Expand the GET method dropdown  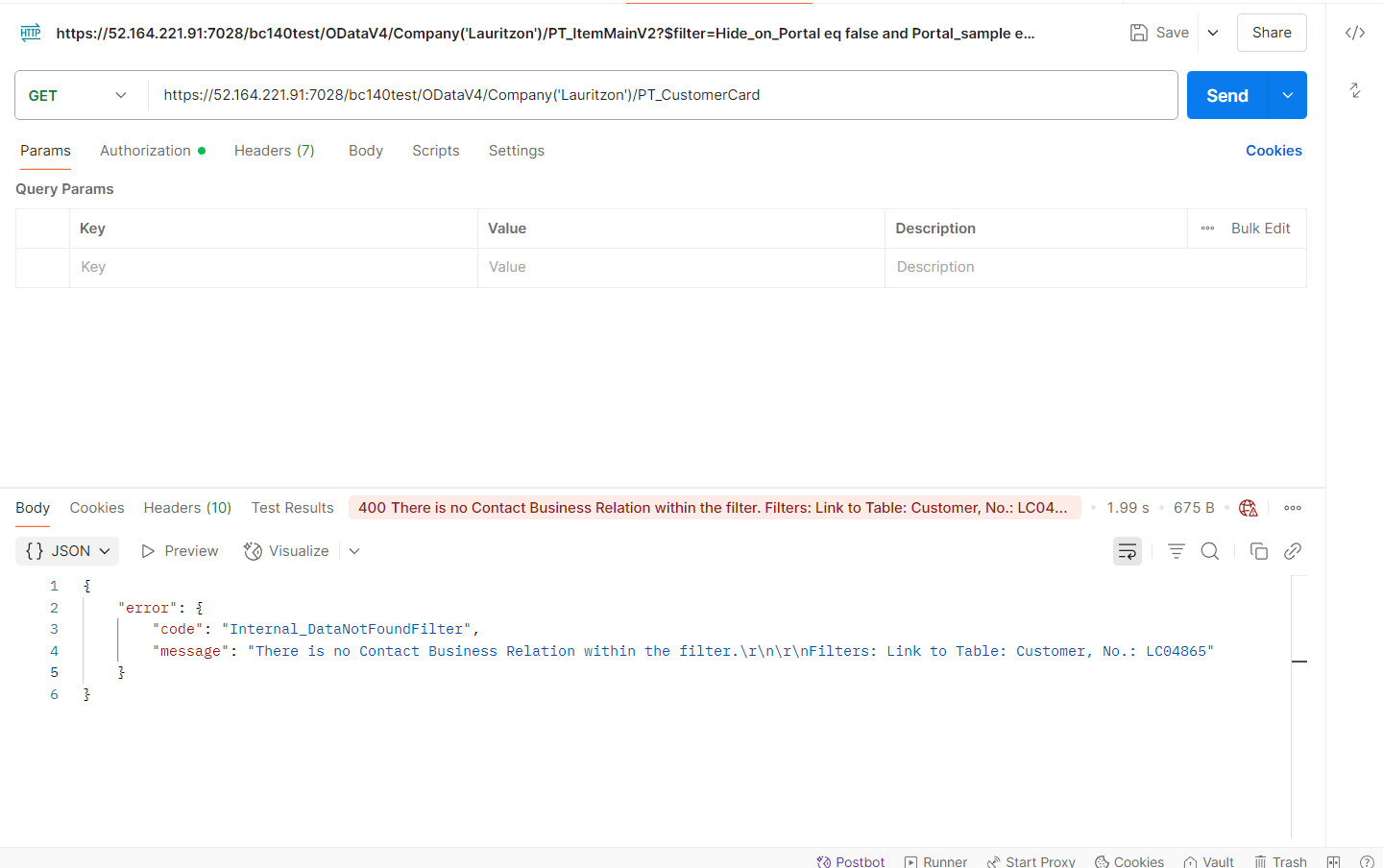(79, 95)
